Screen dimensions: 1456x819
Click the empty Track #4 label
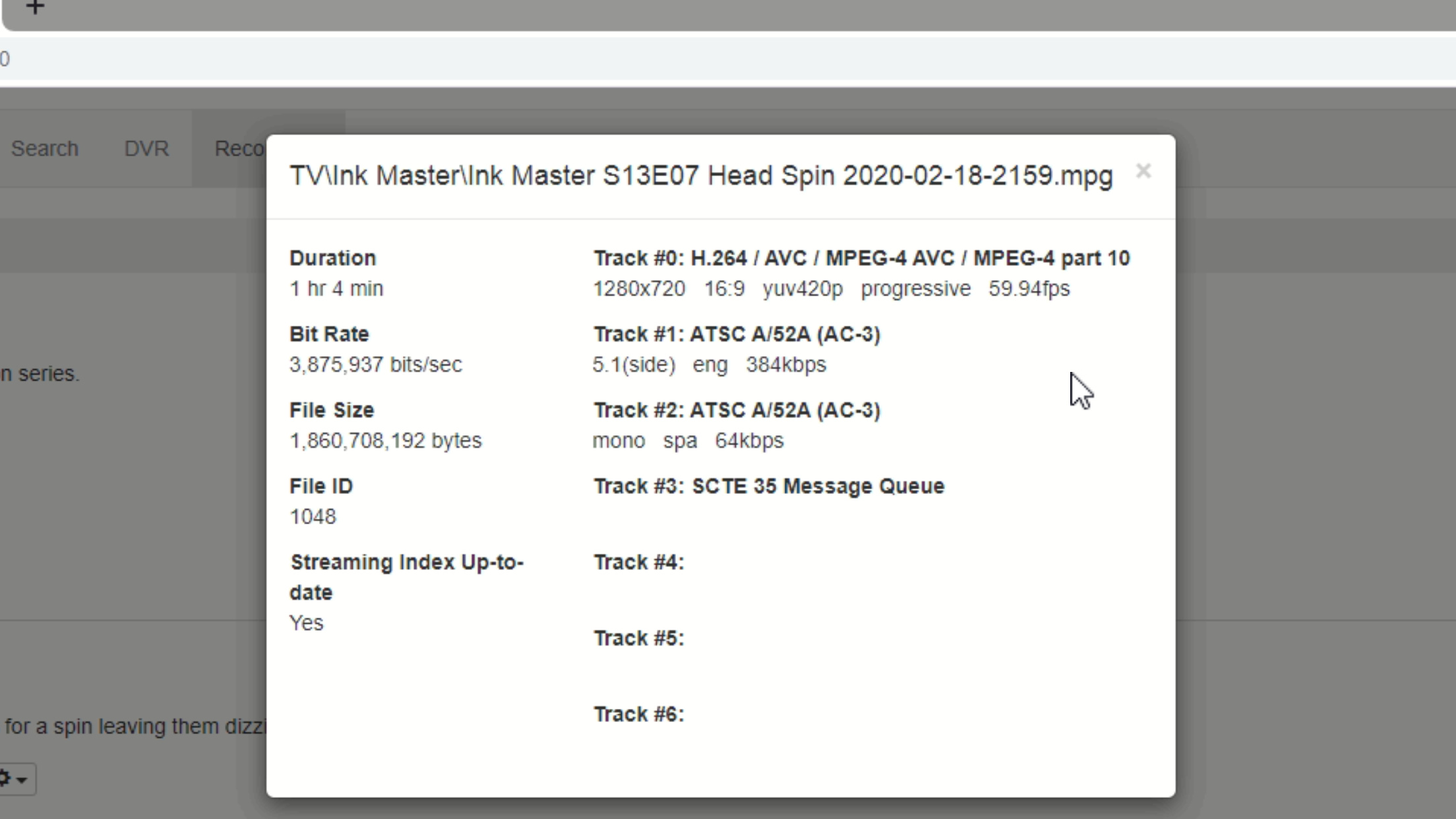click(638, 562)
